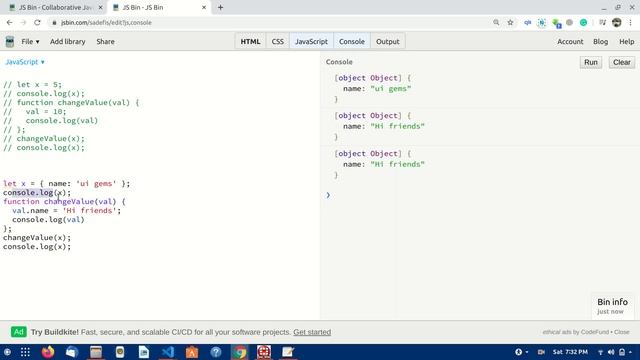
Task: Toggle the Console panel
Action: (x=352, y=42)
